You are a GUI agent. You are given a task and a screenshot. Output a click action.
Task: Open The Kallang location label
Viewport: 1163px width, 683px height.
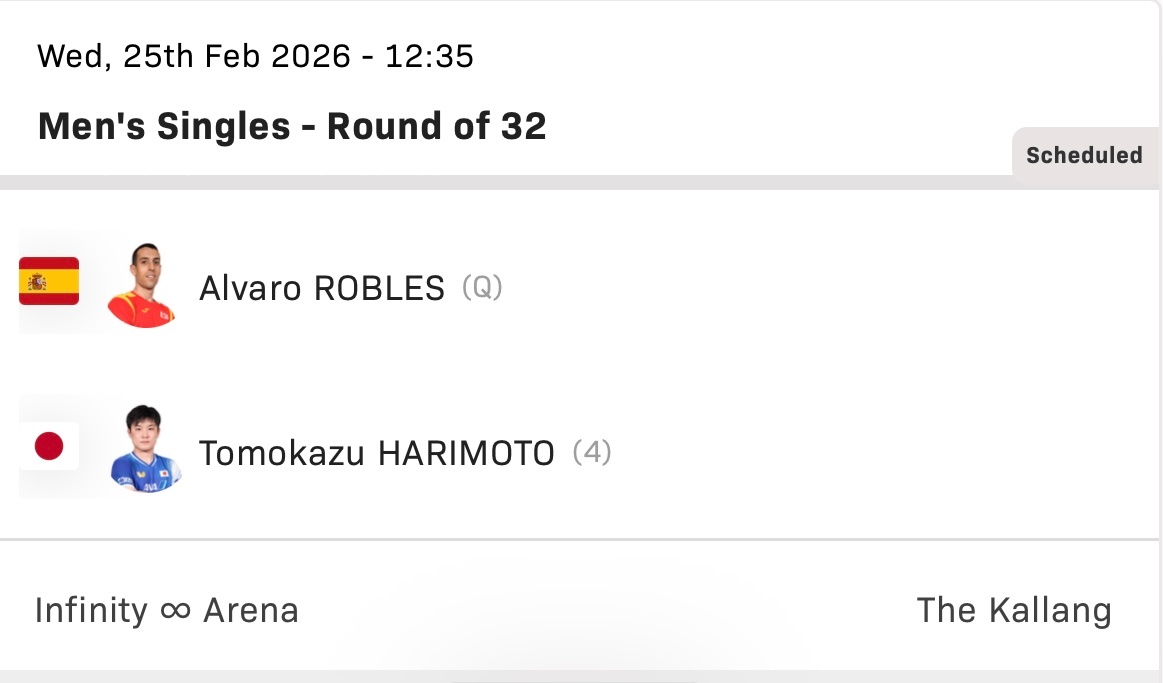pyautogui.click(x=1013, y=610)
